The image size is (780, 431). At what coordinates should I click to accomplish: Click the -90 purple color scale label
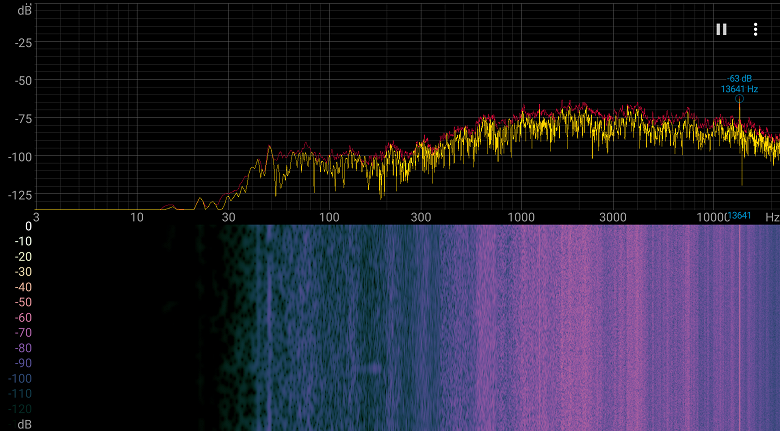click(x=23, y=363)
